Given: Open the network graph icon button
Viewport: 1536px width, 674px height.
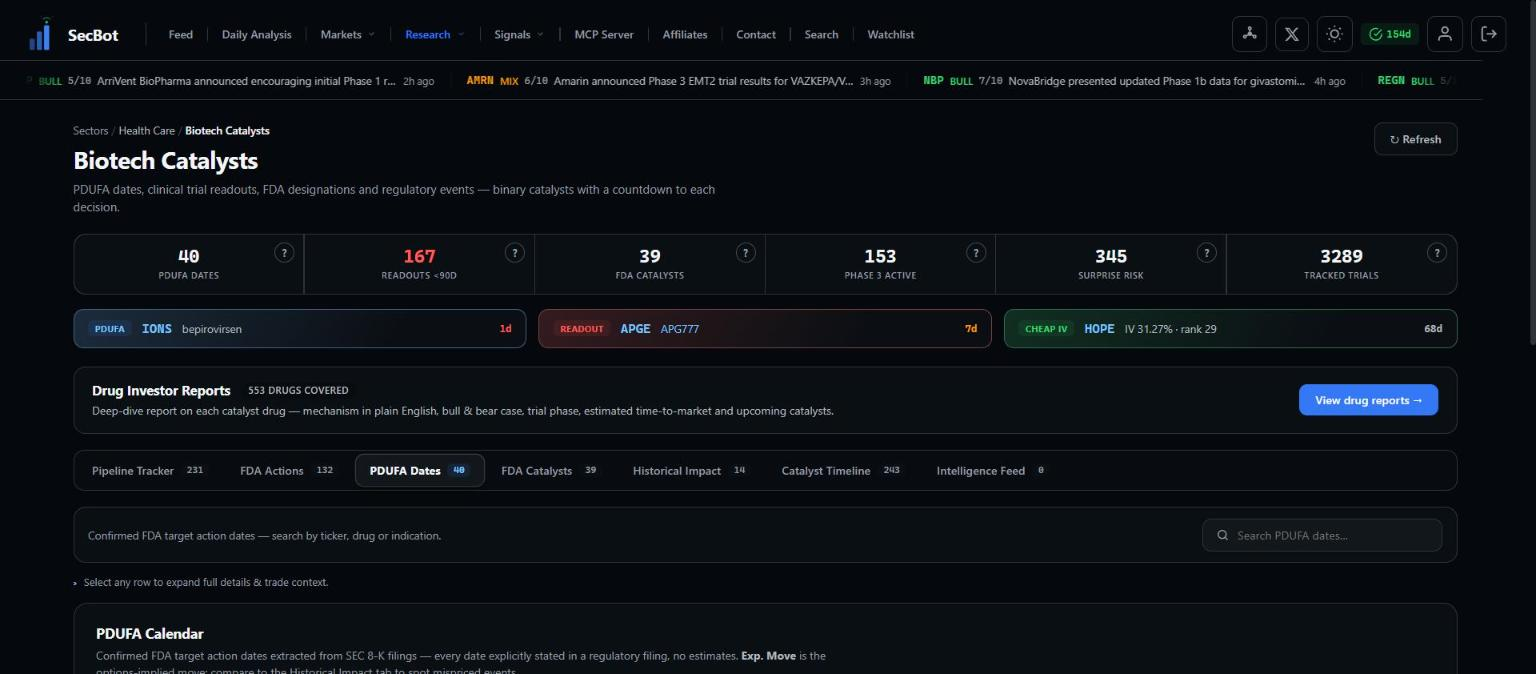Looking at the screenshot, I should [1249, 34].
